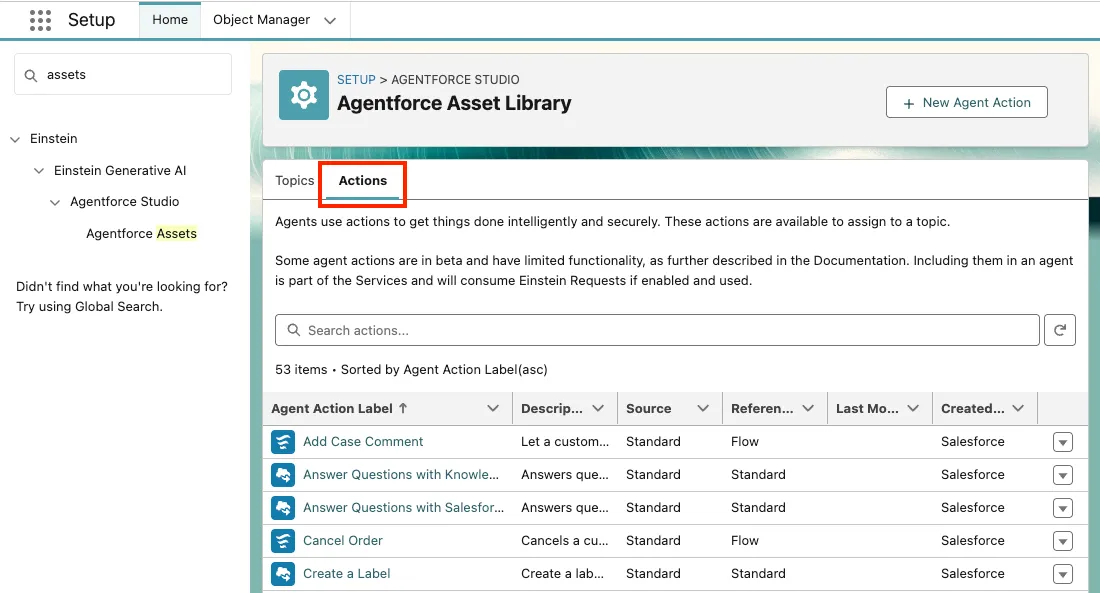The height and width of the screenshot is (593, 1100).
Task: Sort by Agent Action Label arrow
Action: (403, 408)
